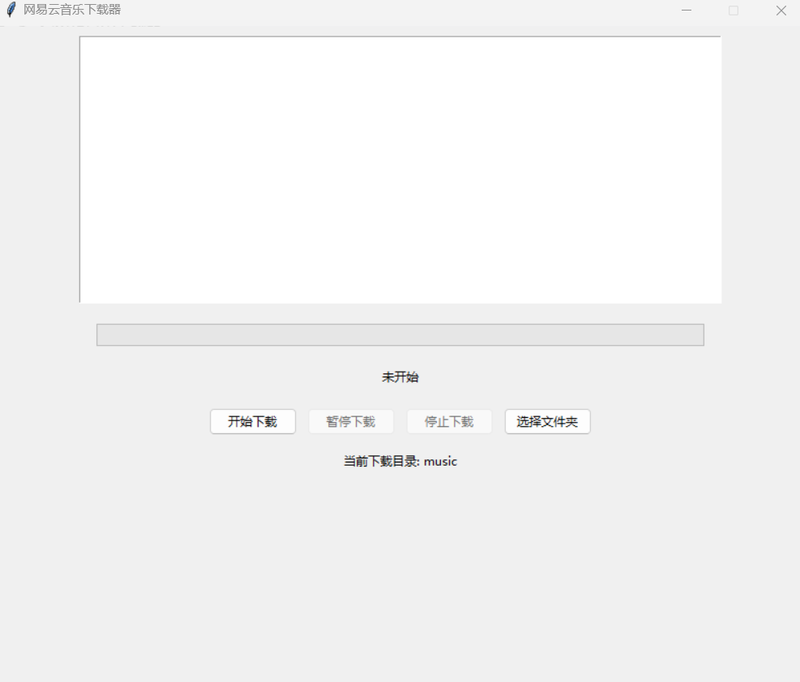Screen dimensions: 800x682
Task: Open the 选择文件夹 folder chooser
Action: point(547,421)
